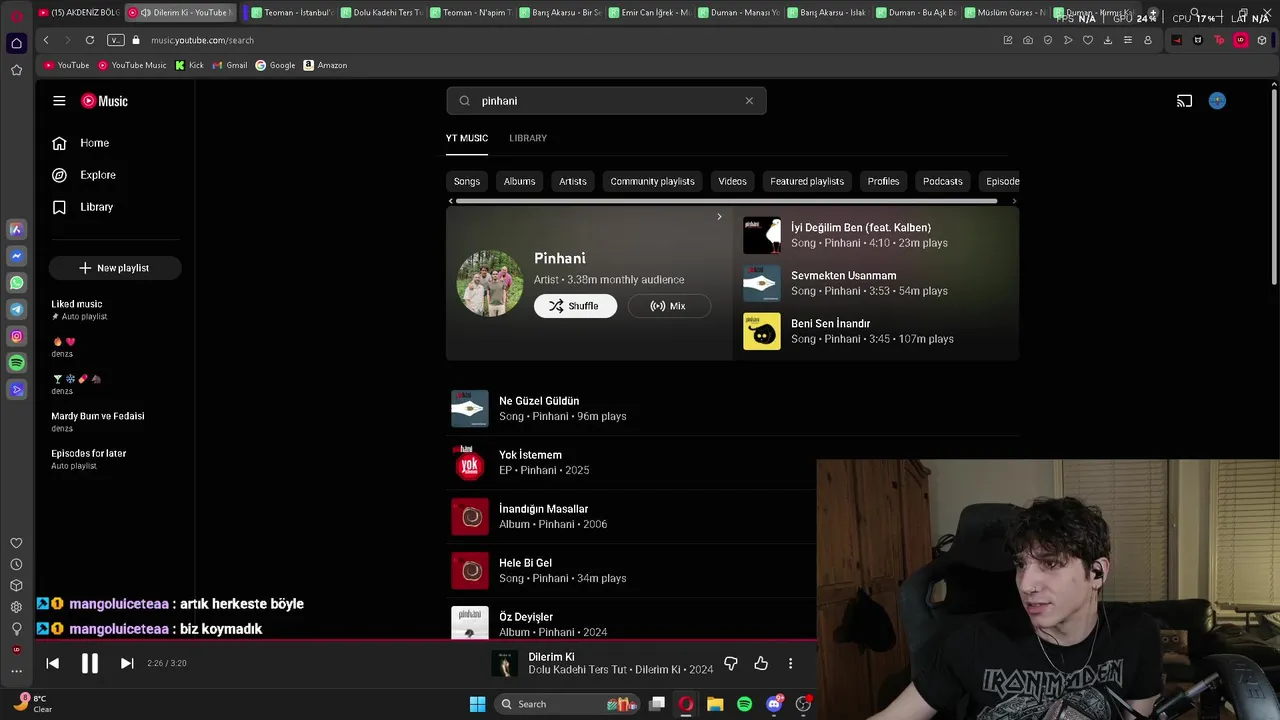Screen dimensions: 1280x720
Task: Open the account avatar menu
Action: pyautogui.click(x=1217, y=101)
